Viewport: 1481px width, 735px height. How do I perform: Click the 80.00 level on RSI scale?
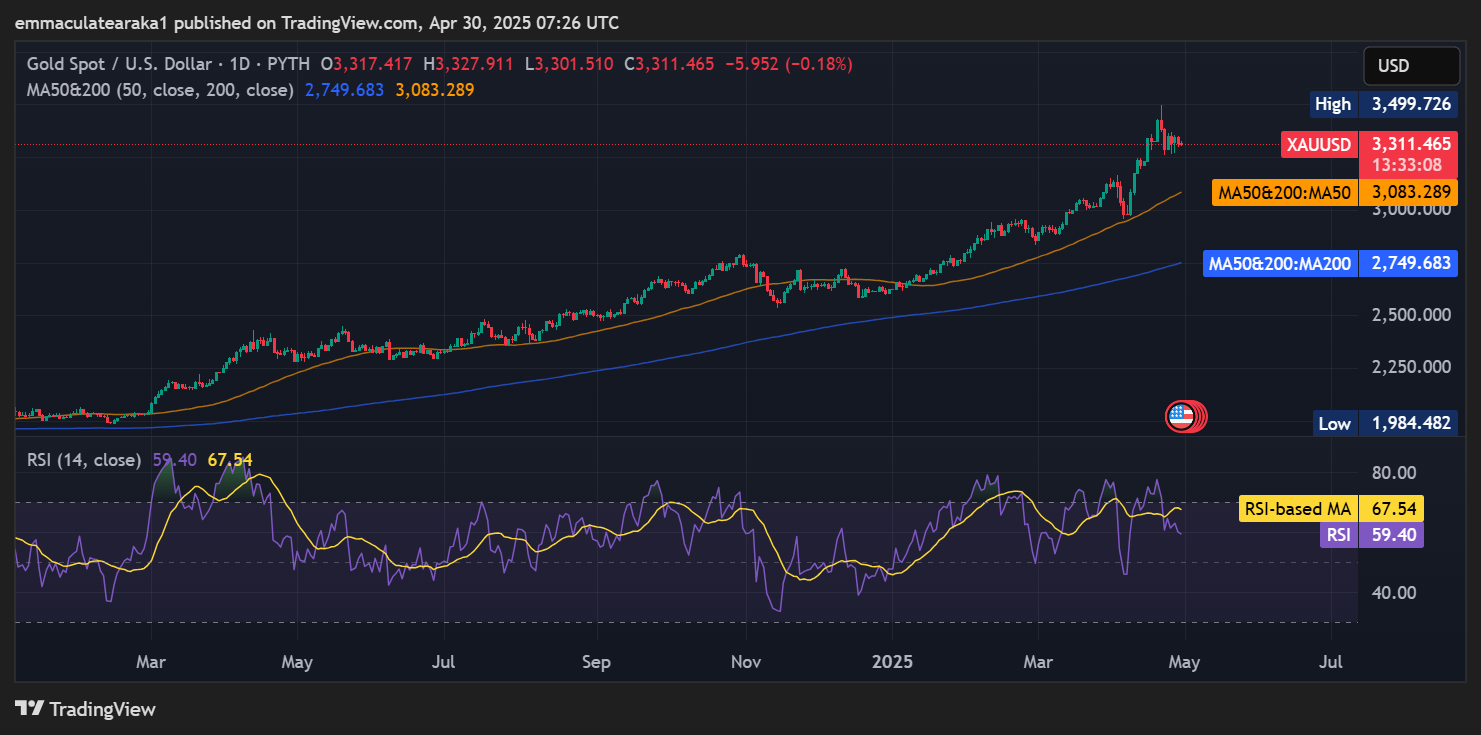coord(1392,472)
